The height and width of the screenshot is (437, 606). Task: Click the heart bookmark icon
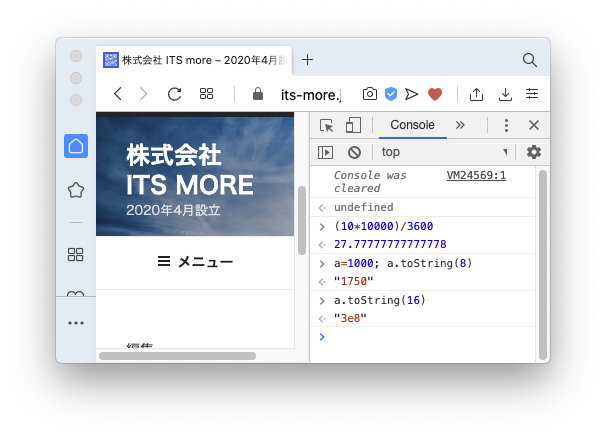point(434,94)
